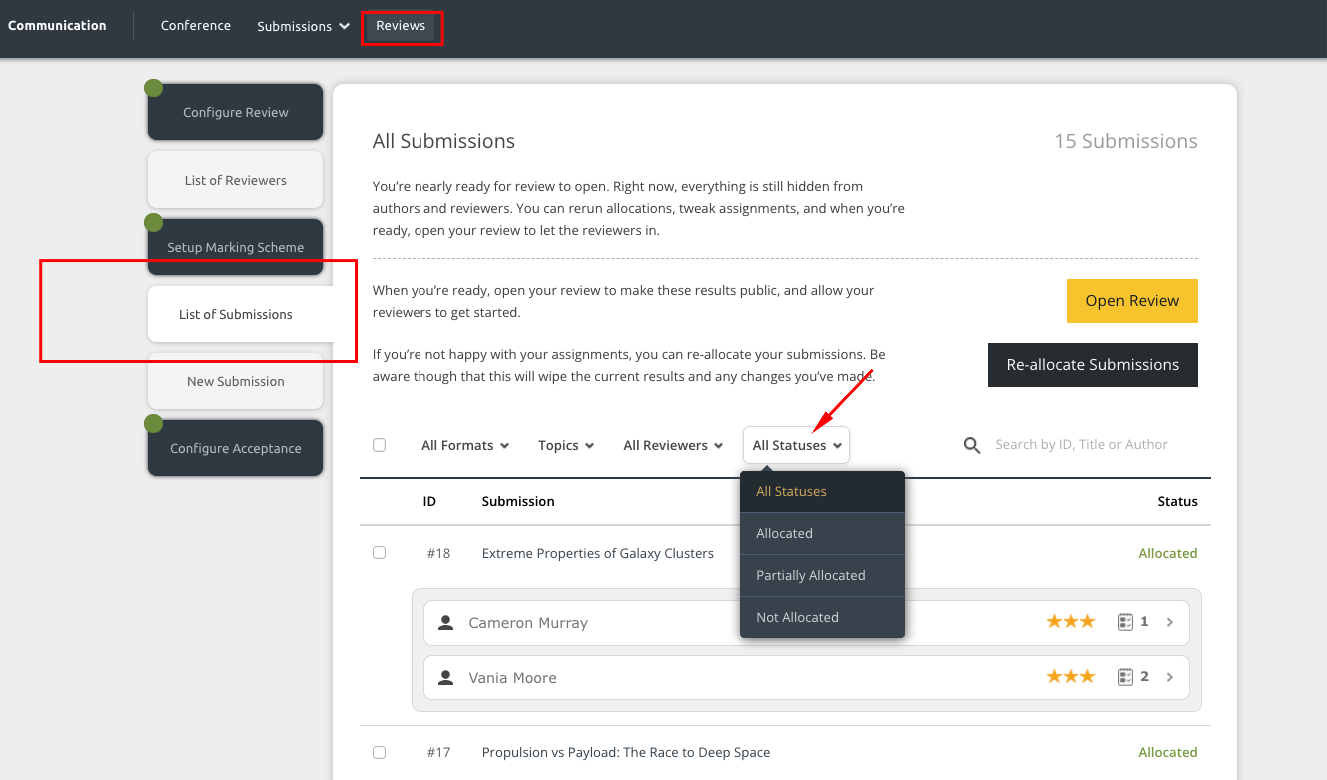Image resolution: width=1327 pixels, height=780 pixels.
Task: Click the Re-allocate Submissions button
Action: [x=1092, y=365]
